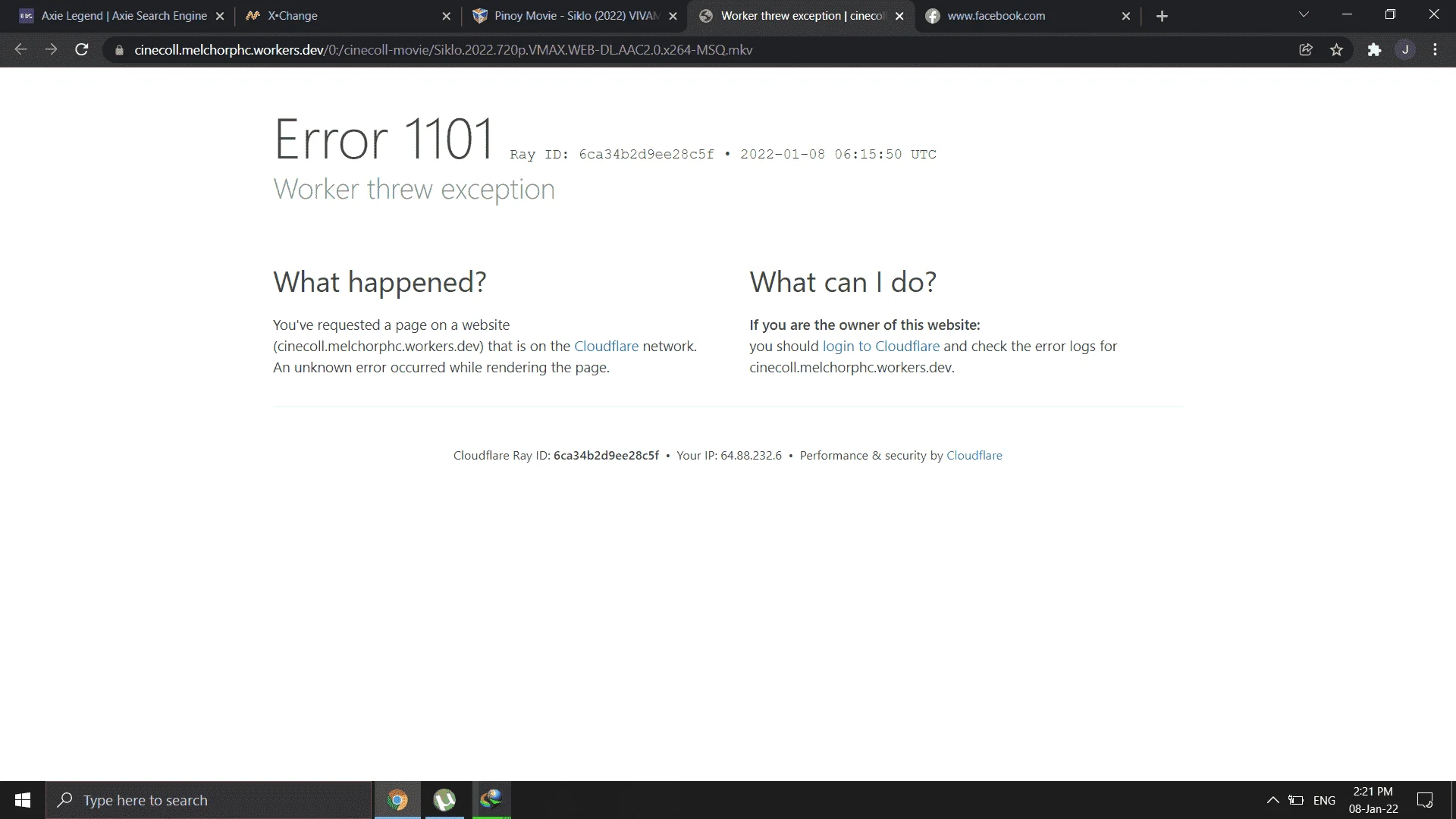
Task: Close the Pinoy Movie tab
Action: 673,16
